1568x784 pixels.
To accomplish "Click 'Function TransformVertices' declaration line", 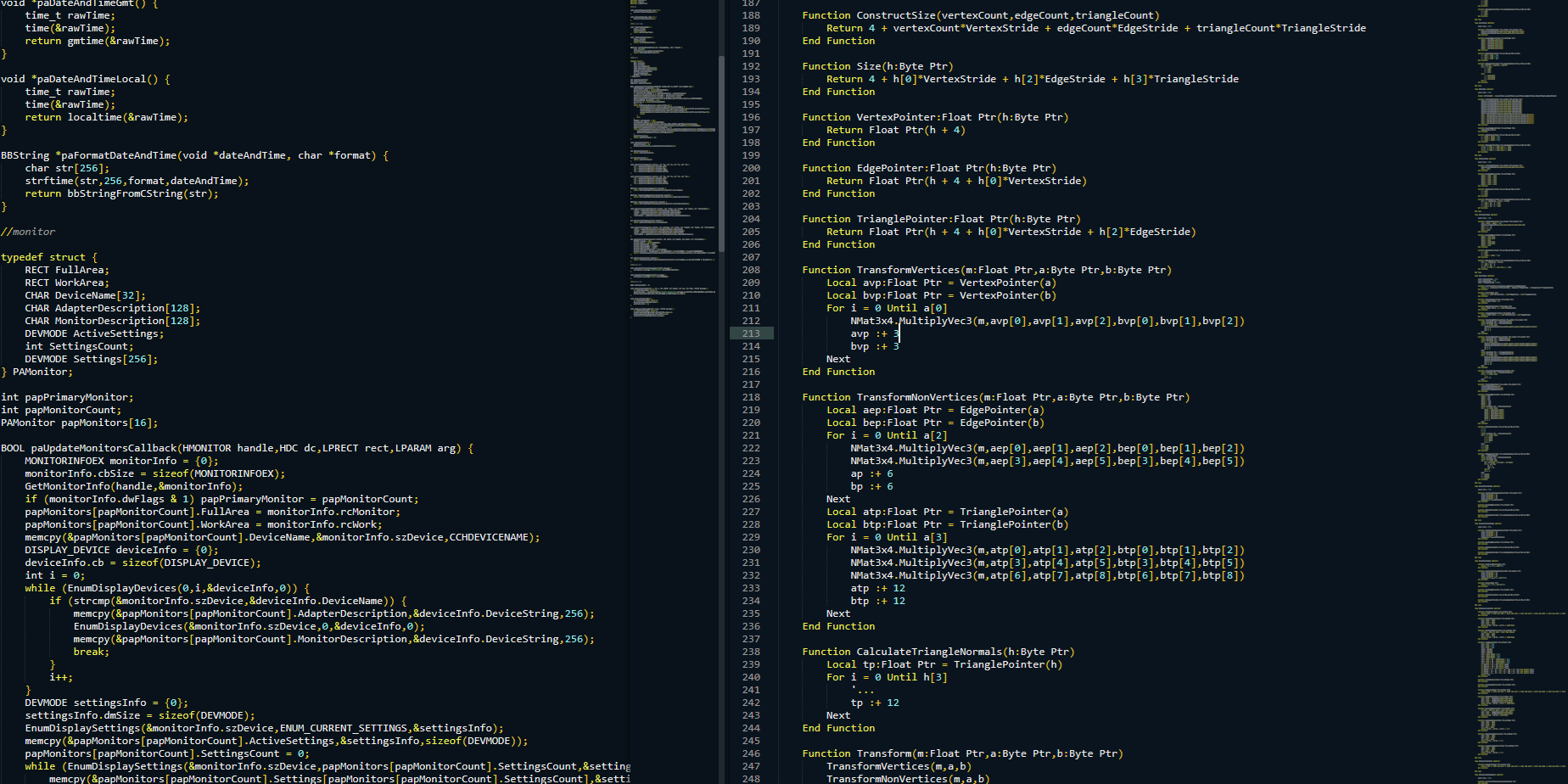I will pyautogui.click(x=987, y=270).
